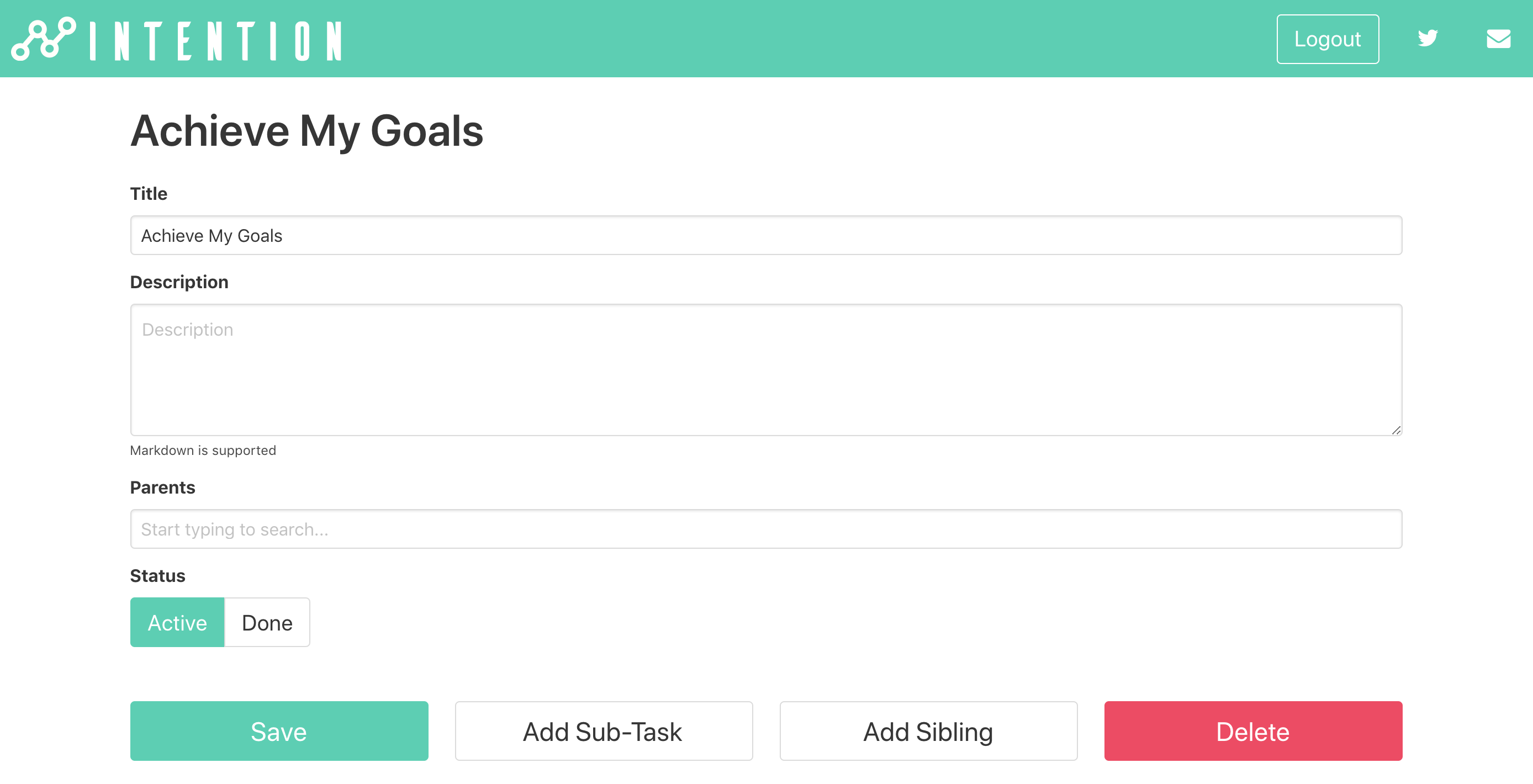Viewport: 1533px width, 784px height.
Task: Click inside the Description text area
Action: [x=766, y=370]
